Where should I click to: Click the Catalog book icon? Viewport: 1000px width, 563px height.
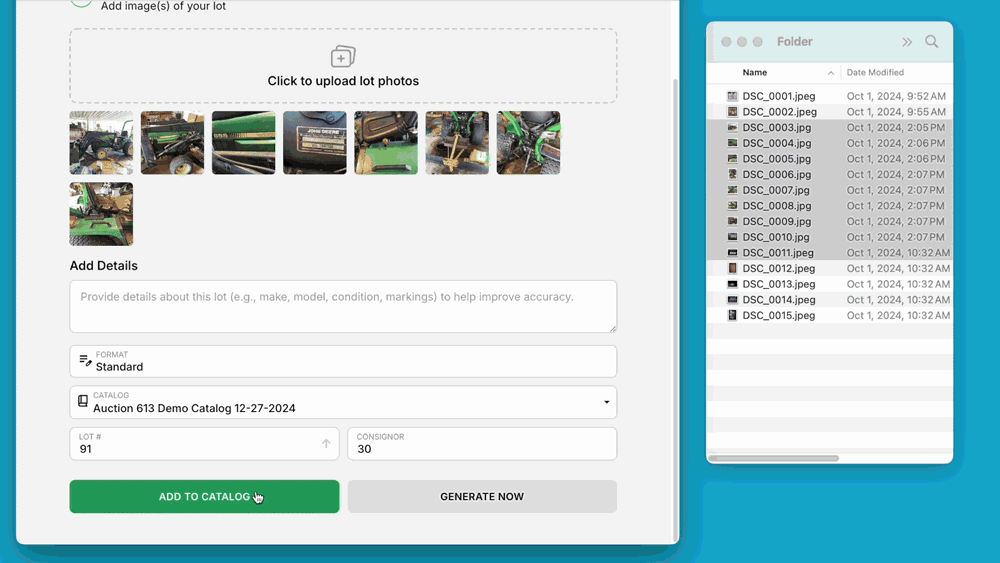point(83,401)
